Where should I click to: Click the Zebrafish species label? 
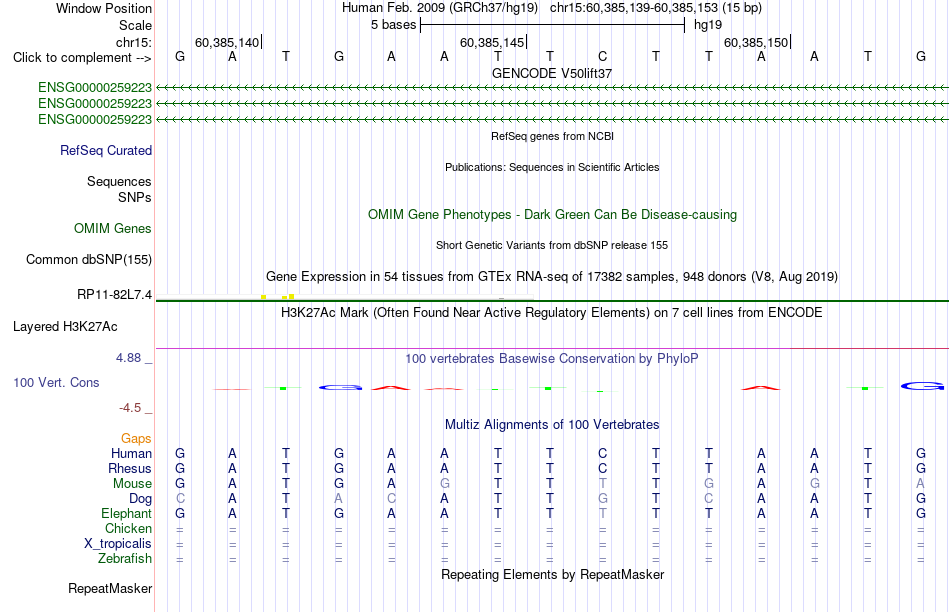(x=125, y=558)
